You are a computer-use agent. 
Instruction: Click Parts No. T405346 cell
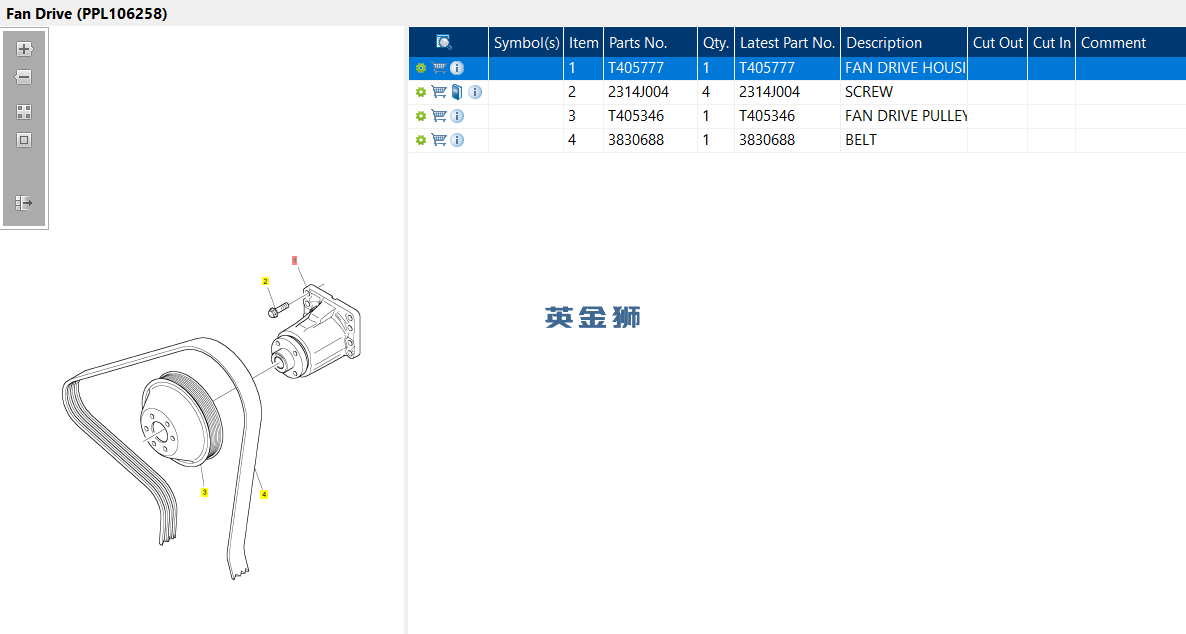(650, 117)
